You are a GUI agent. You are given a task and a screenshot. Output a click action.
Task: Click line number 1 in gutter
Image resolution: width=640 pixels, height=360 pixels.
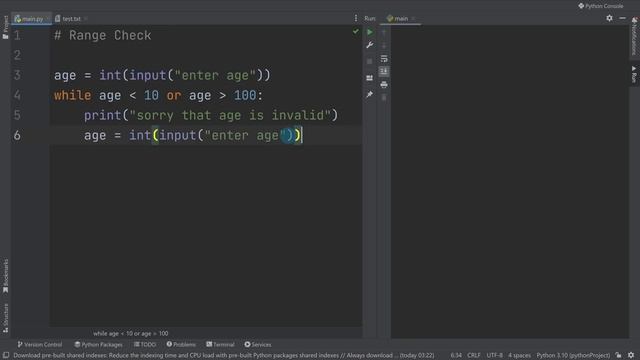pyautogui.click(x=17, y=36)
